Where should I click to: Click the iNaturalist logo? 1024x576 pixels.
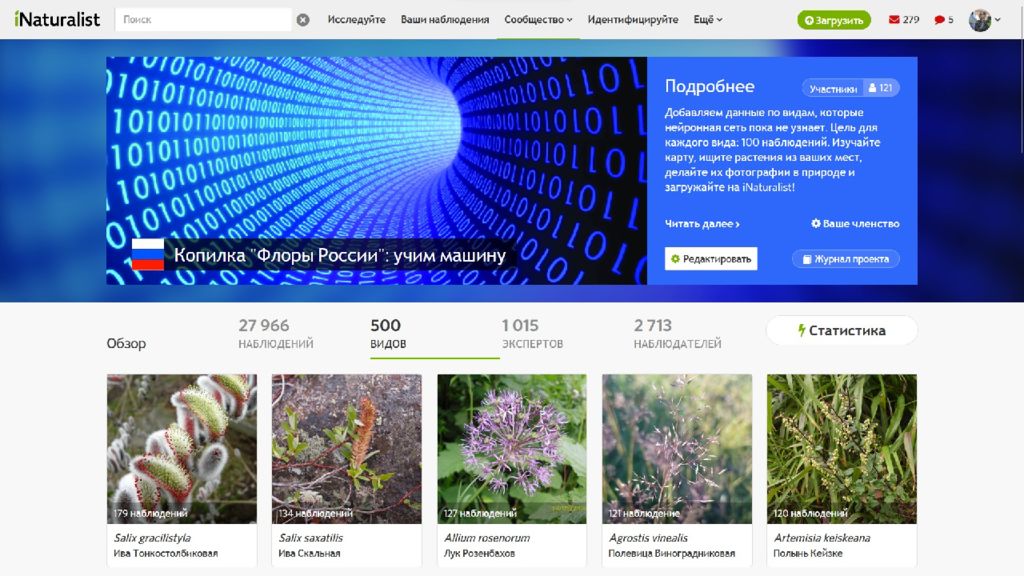click(57, 19)
